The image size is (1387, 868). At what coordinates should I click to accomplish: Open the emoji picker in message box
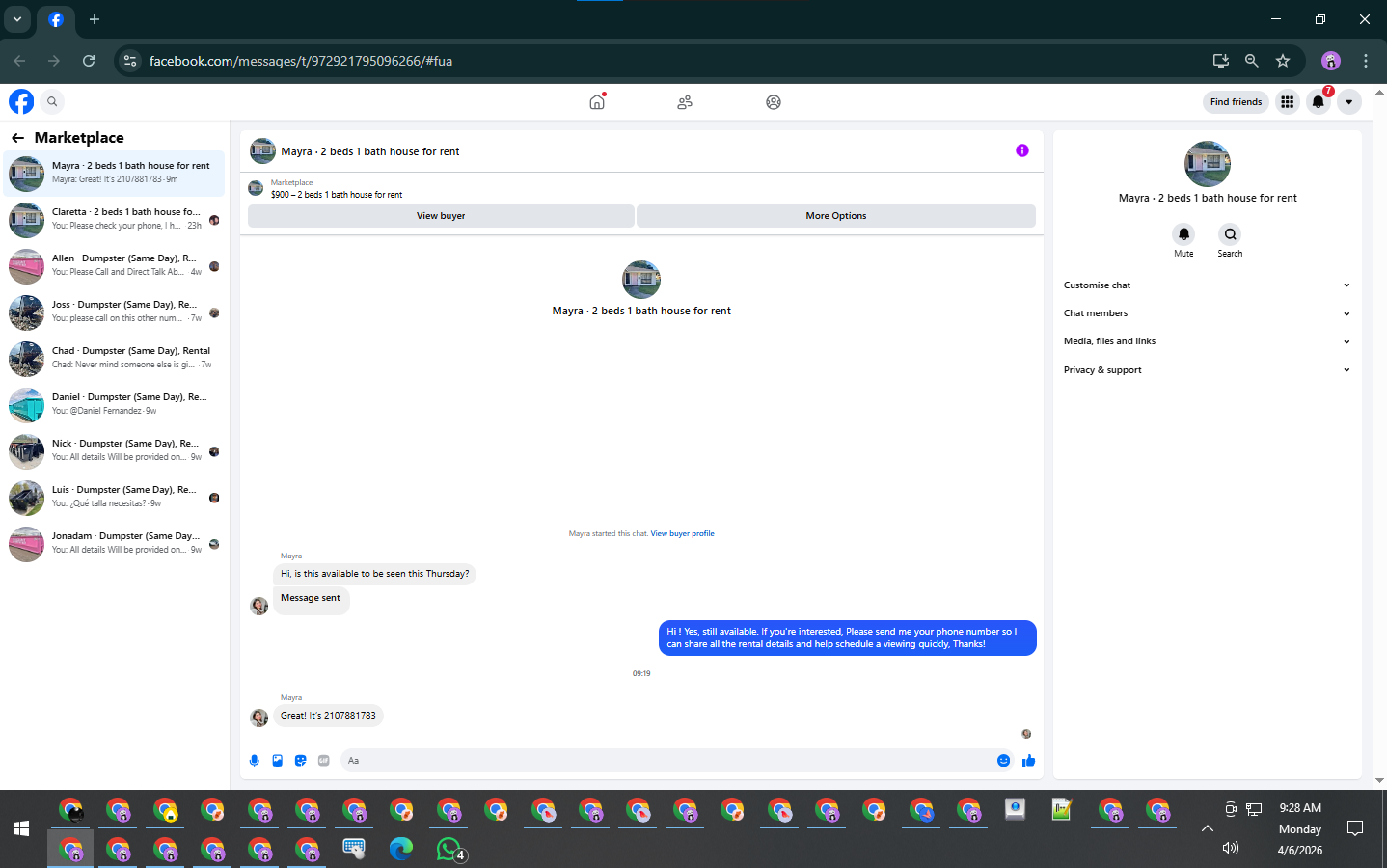[x=1003, y=761]
